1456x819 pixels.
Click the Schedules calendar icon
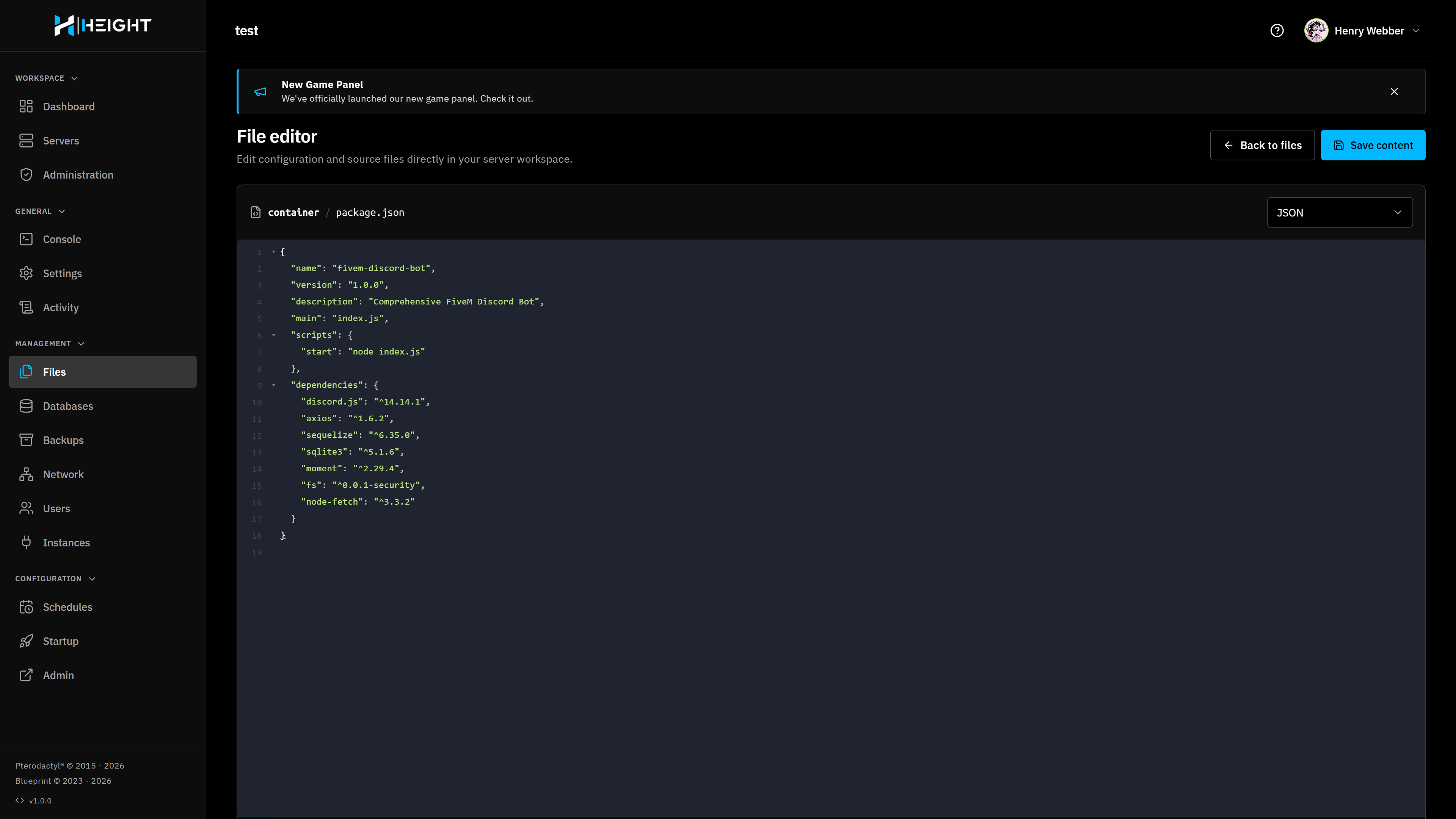[26, 607]
